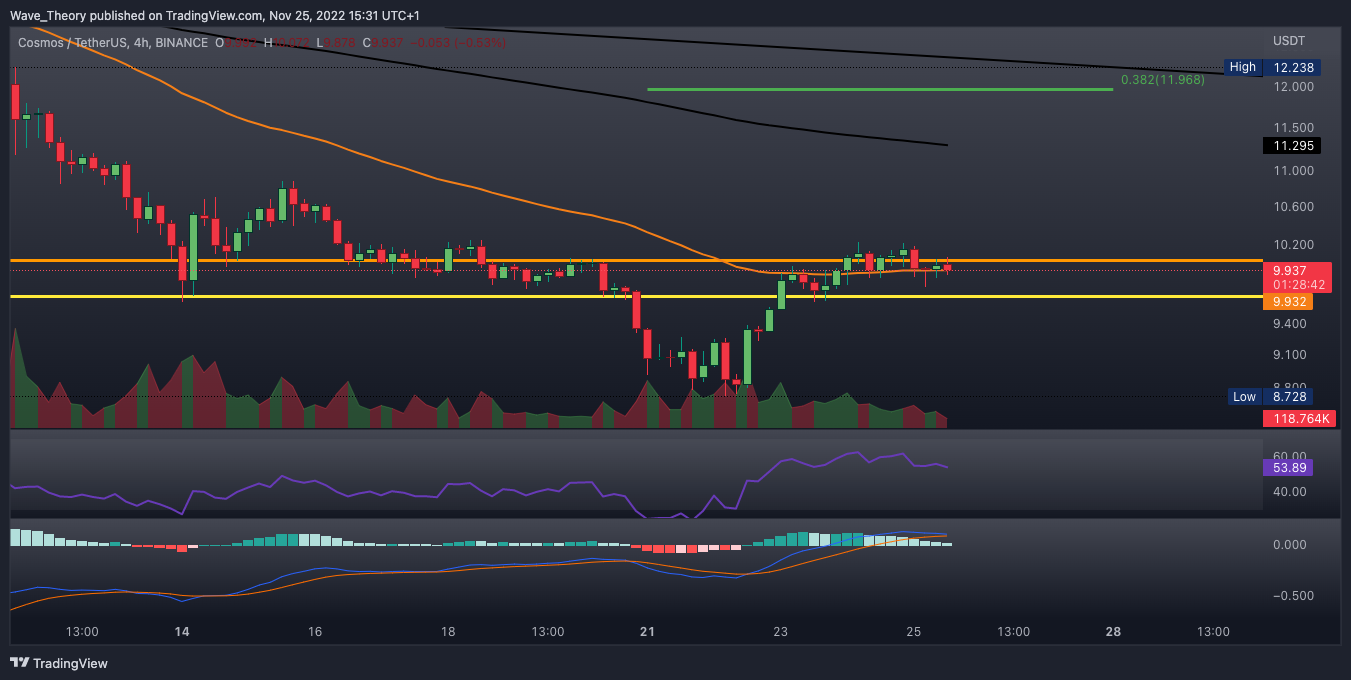The image size is (1351, 680).
Task: Click the 9.400 price axis label
Action: coord(1290,324)
